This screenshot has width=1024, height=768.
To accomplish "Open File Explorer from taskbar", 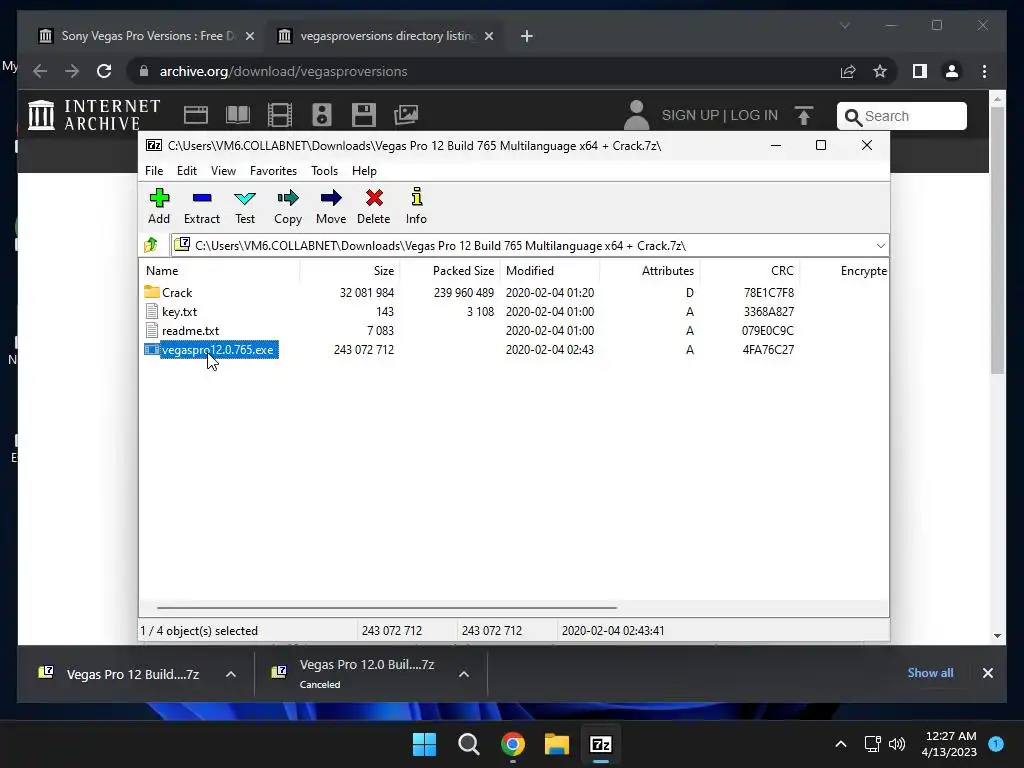I will (x=557, y=744).
